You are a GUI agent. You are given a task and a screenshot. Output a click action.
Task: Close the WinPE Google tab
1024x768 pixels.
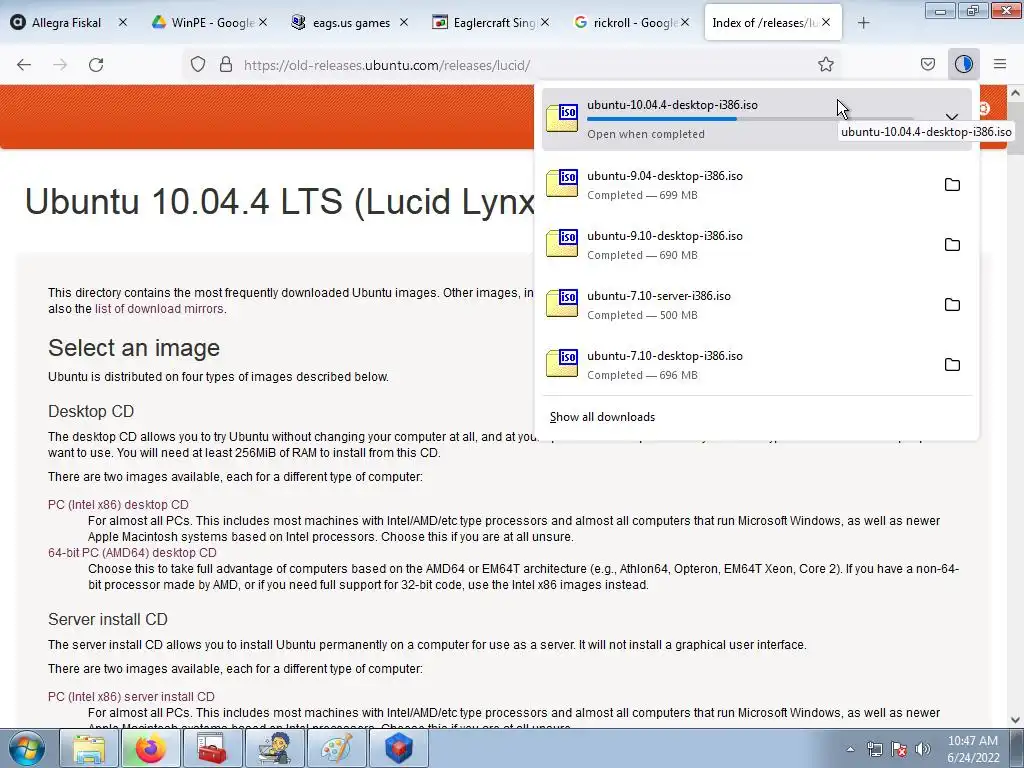263,22
